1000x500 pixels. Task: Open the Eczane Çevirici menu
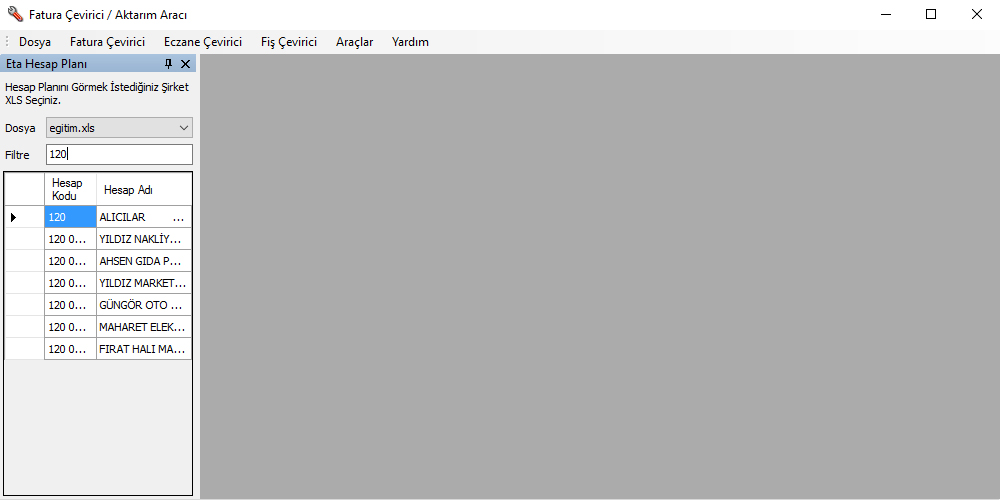coord(203,42)
